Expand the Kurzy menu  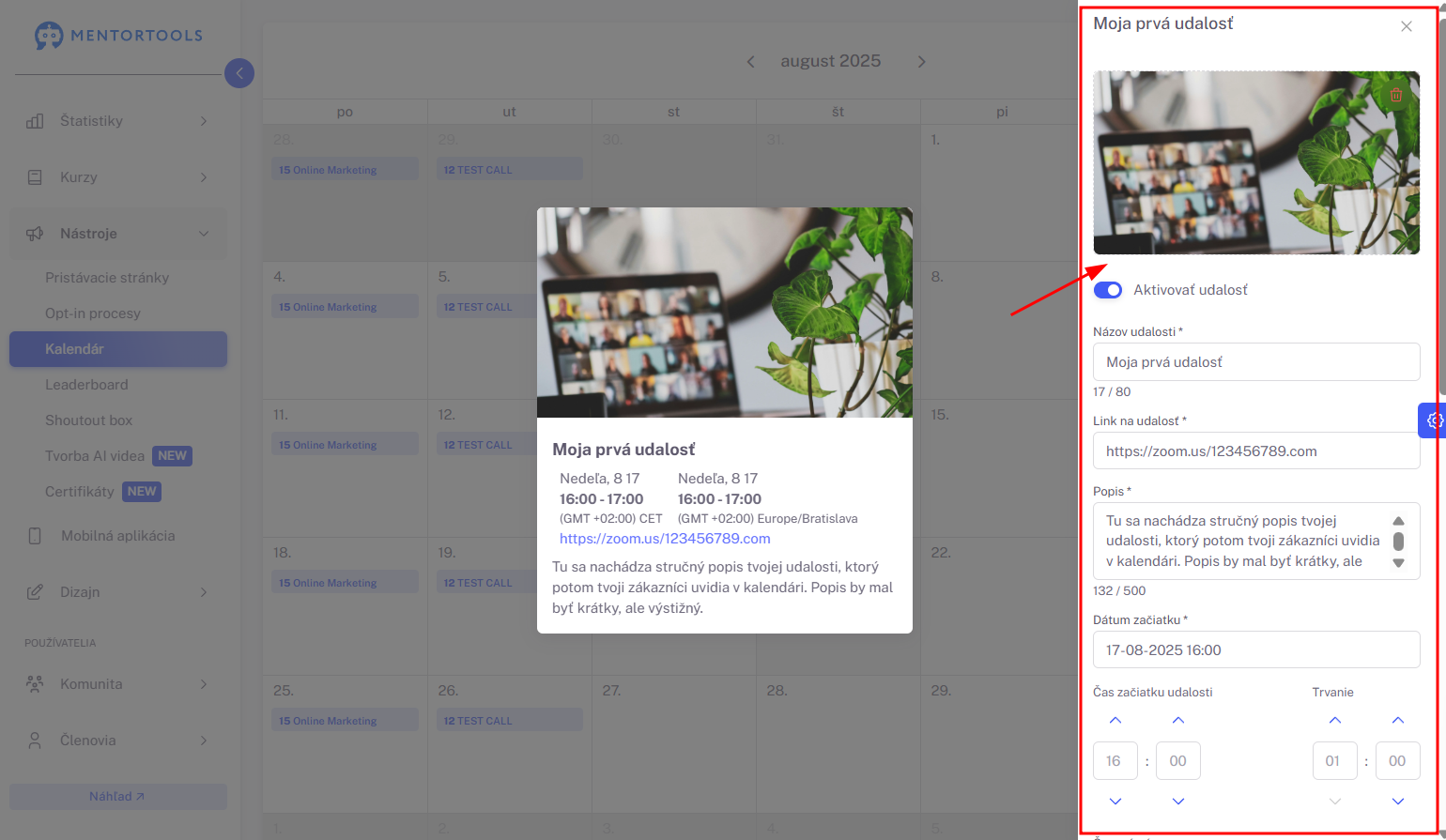[x=118, y=177]
